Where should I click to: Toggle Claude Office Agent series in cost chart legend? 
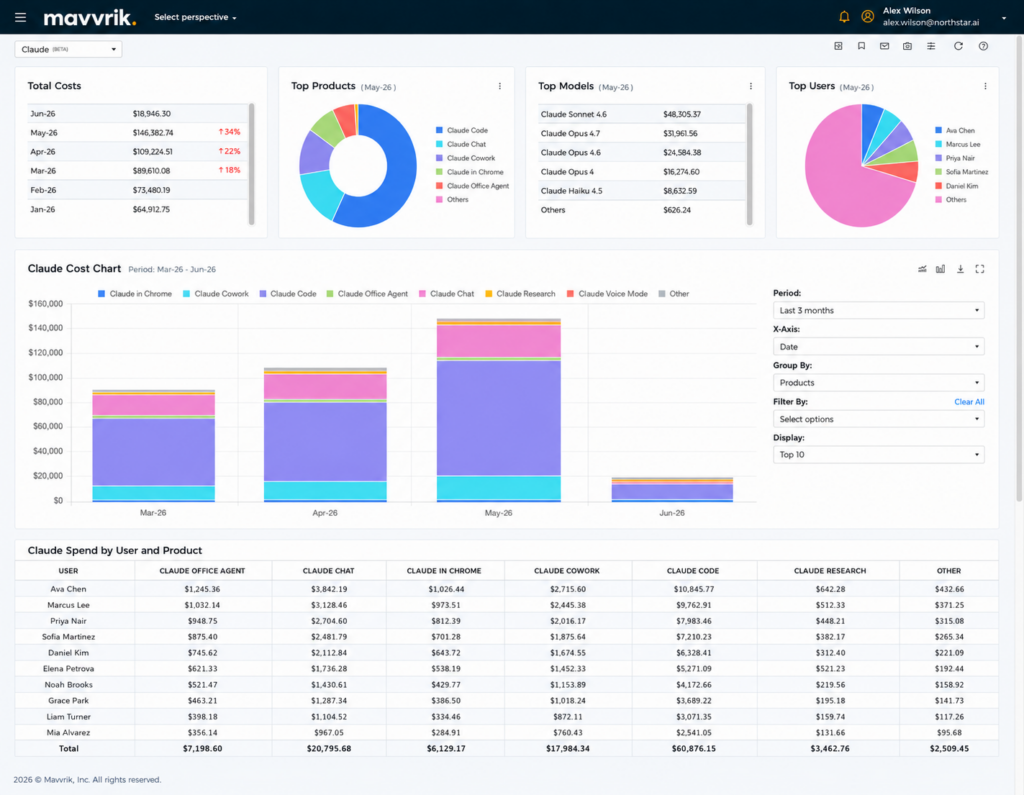(x=367, y=294)
